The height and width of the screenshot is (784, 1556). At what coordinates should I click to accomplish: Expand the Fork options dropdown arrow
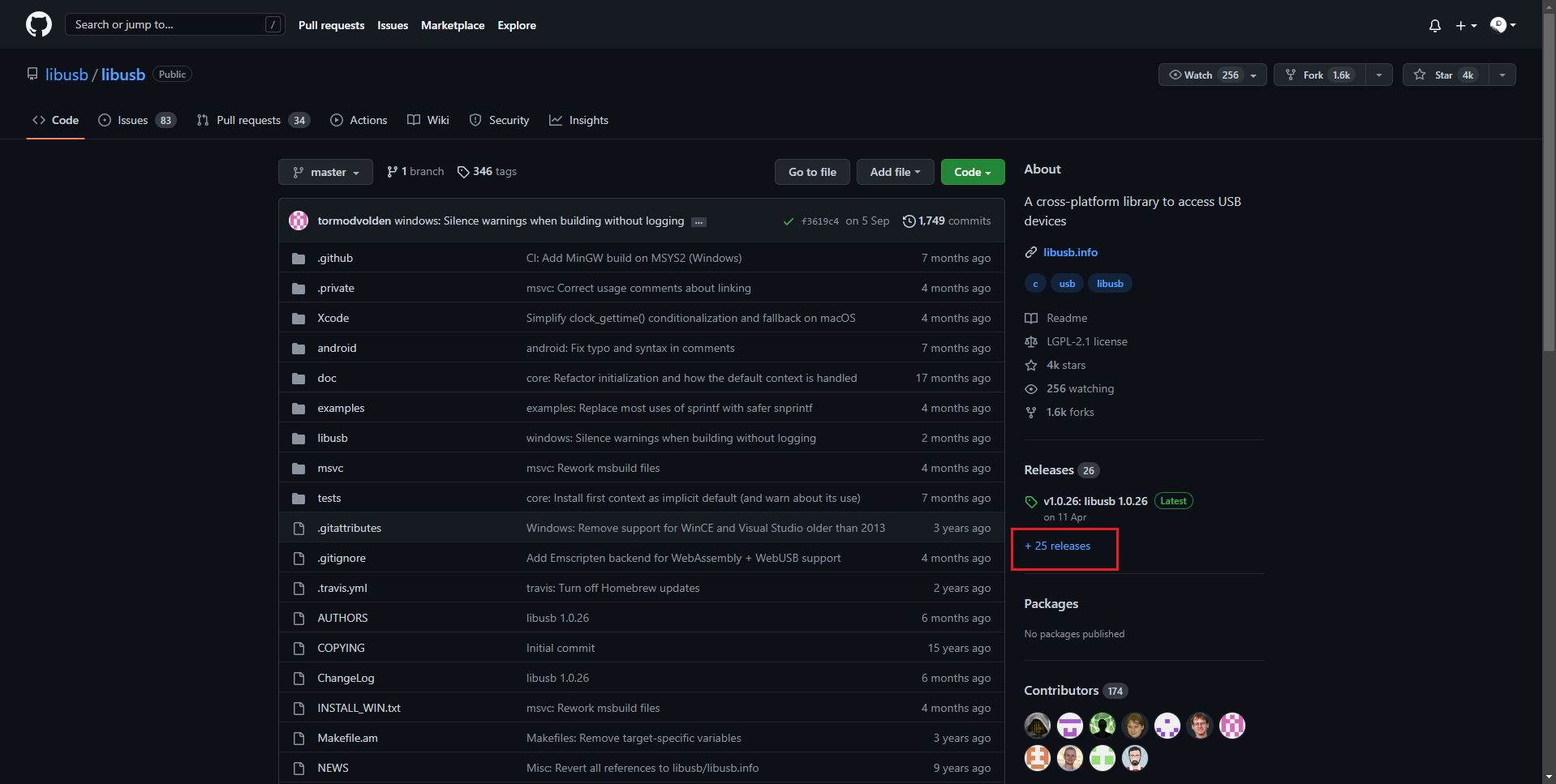[x=1379, y=75]
